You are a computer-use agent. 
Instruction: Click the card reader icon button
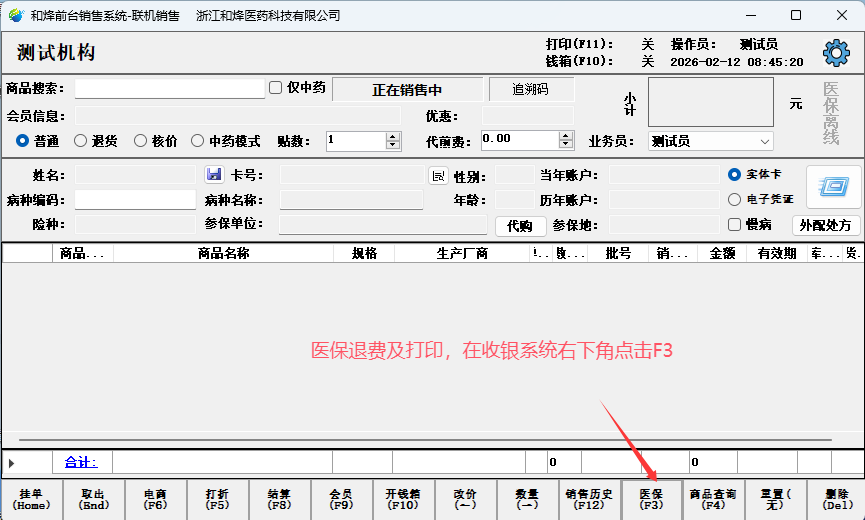(x=833, y=187)
